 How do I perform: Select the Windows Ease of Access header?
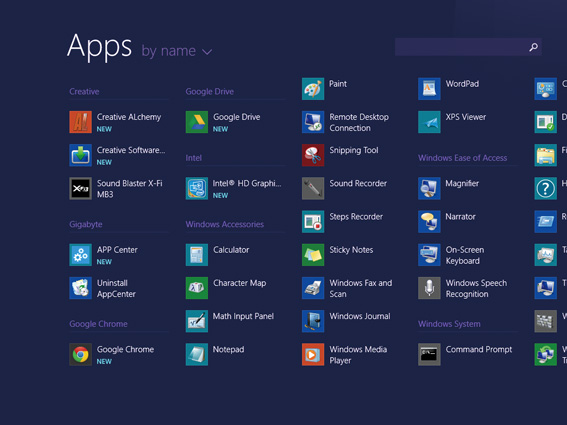462,158
